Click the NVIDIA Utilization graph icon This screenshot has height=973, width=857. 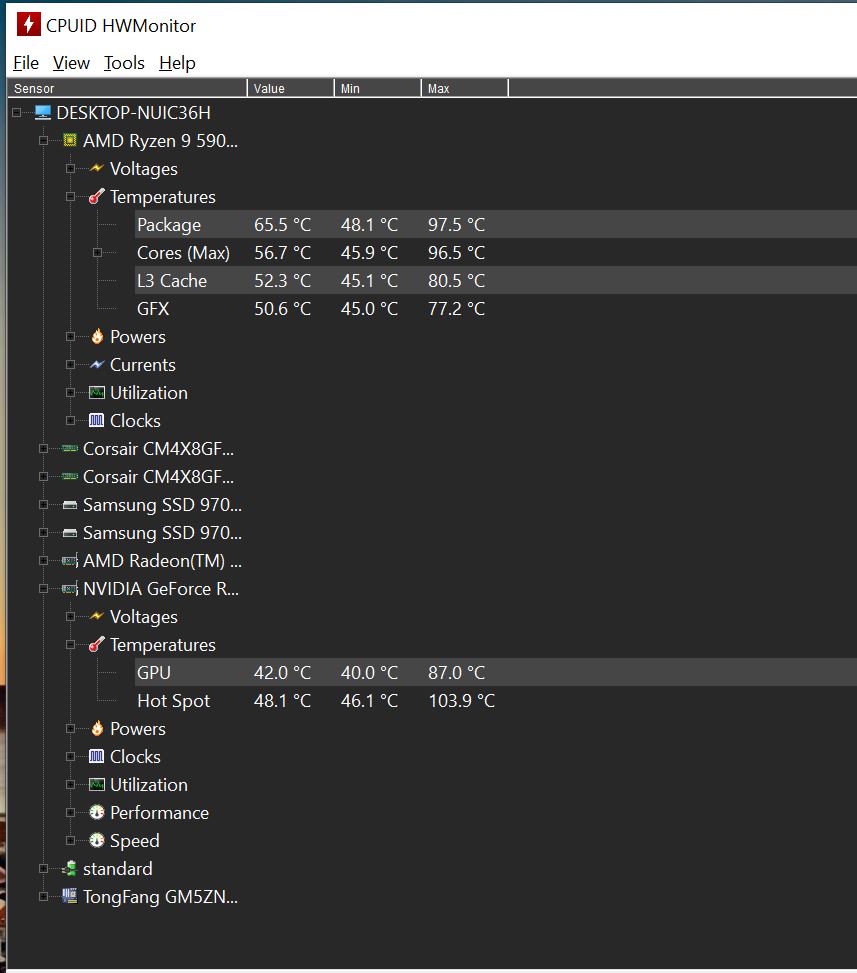pyautogui.click(x=97, y=784)
